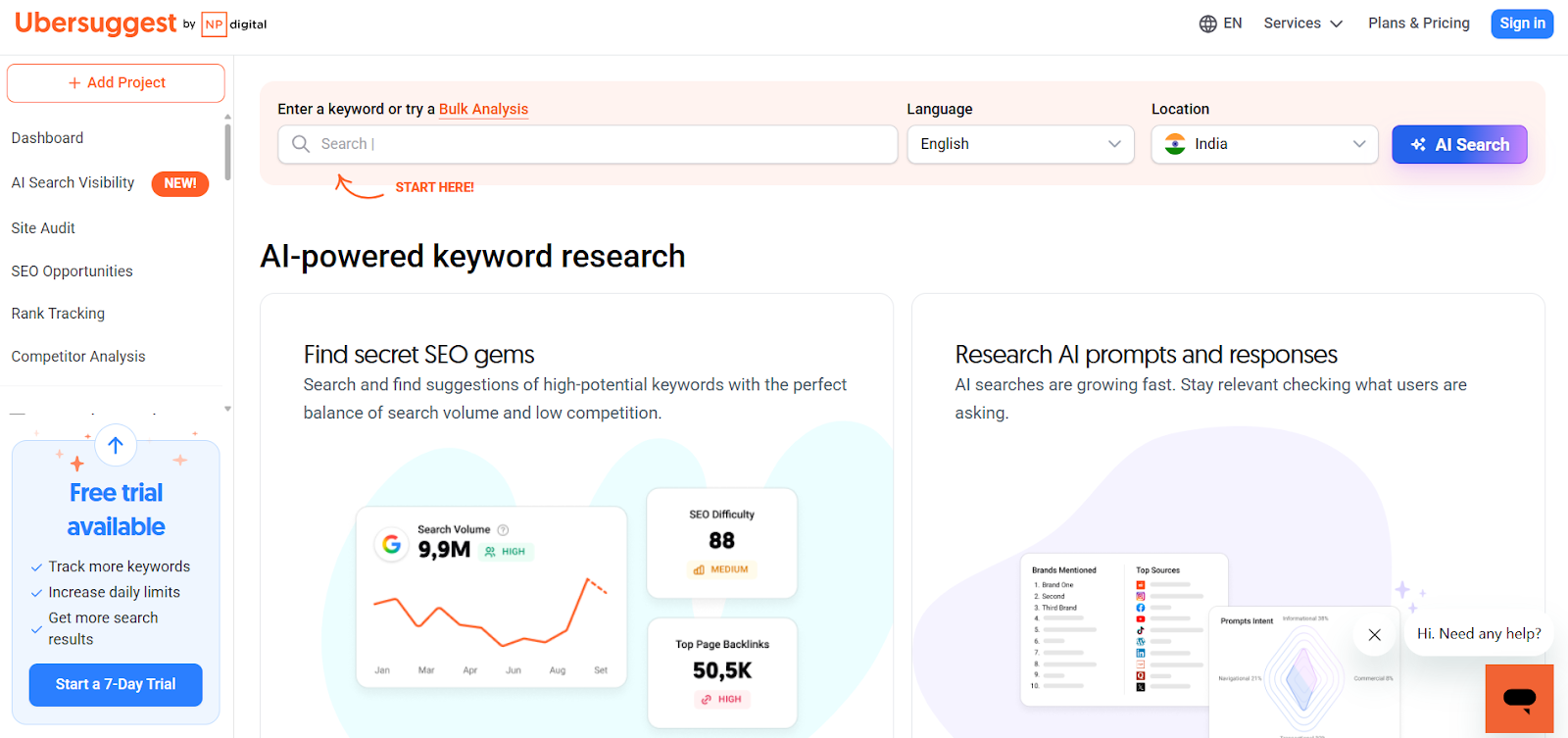The image size is (1568, 738).
Task: Click the search volume line chart
Action: point(490,613)
